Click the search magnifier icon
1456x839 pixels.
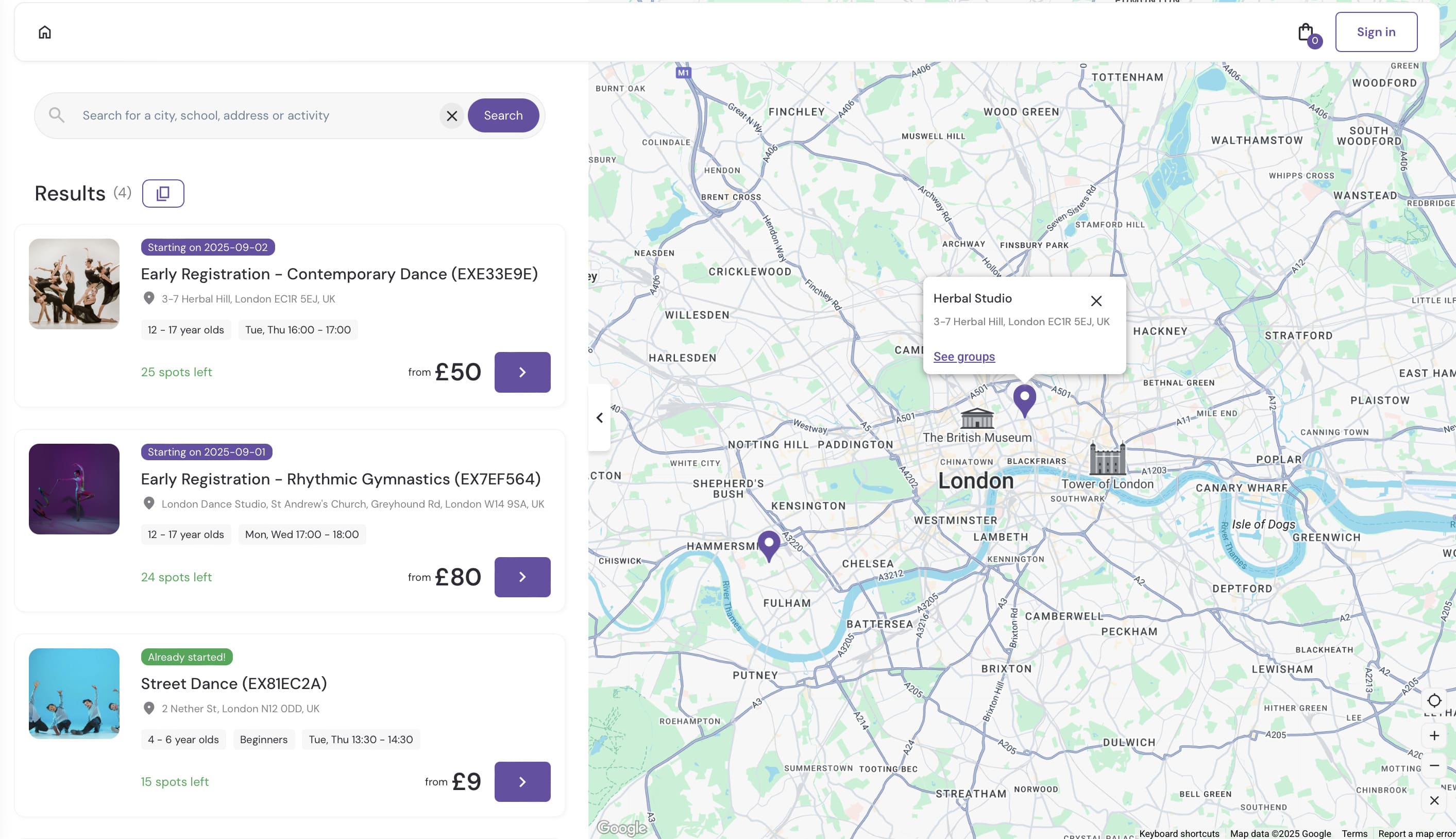click(x=57, y=115)
